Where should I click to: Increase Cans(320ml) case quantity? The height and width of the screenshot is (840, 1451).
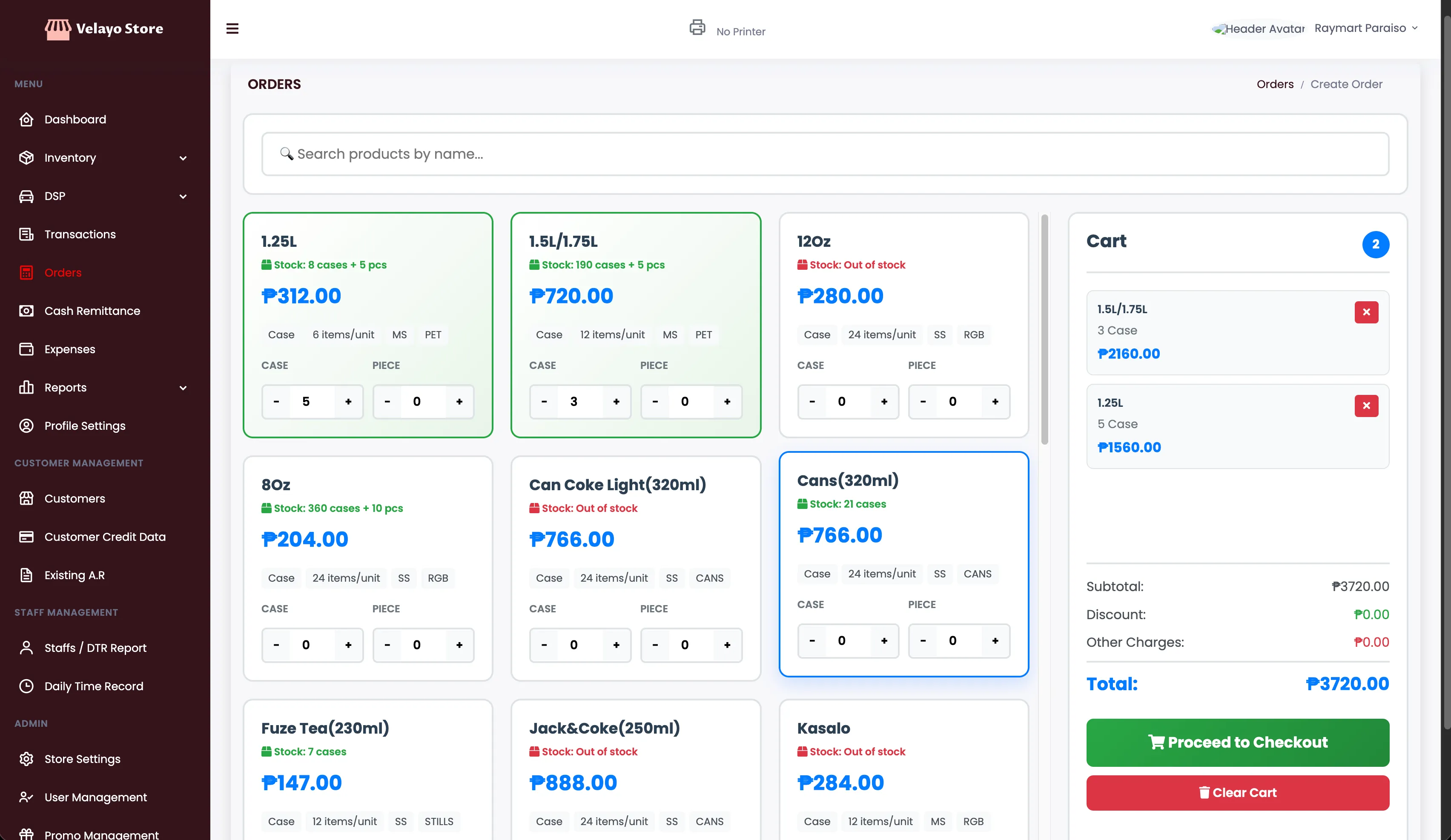click(884, 641)
